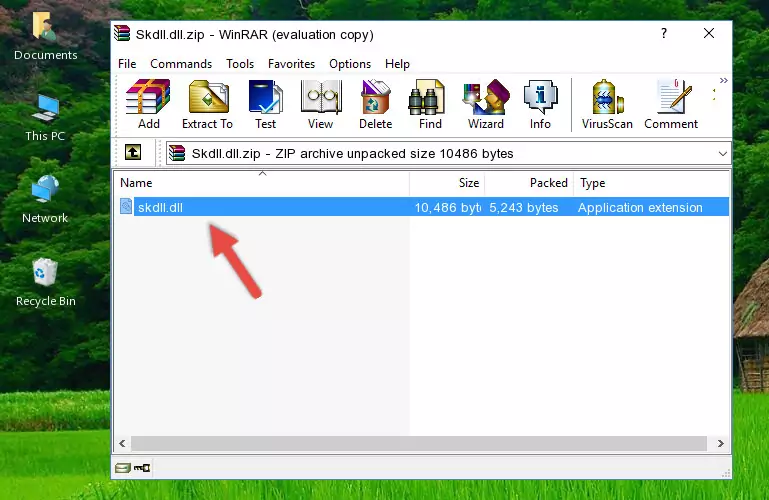Viewport: 769px width, 500px height.
Task: Open the View file tool
Action: (x=321, y=104)
